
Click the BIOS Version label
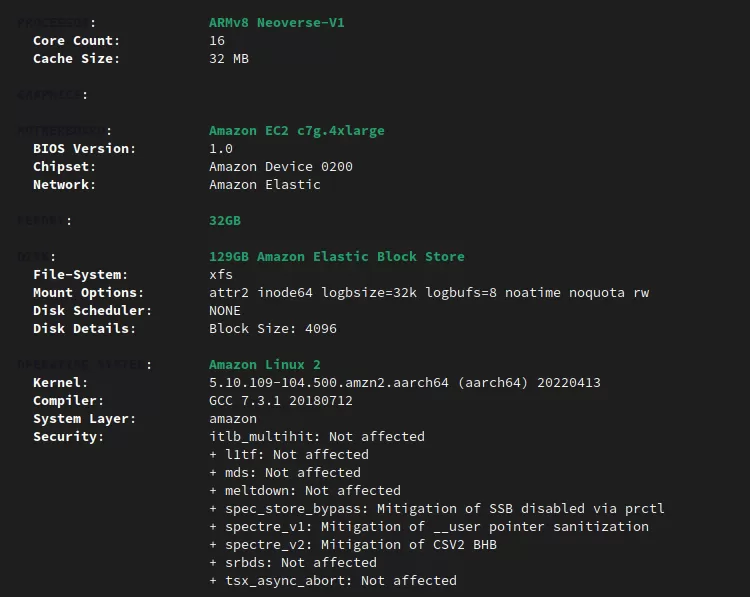pos(84,149)
